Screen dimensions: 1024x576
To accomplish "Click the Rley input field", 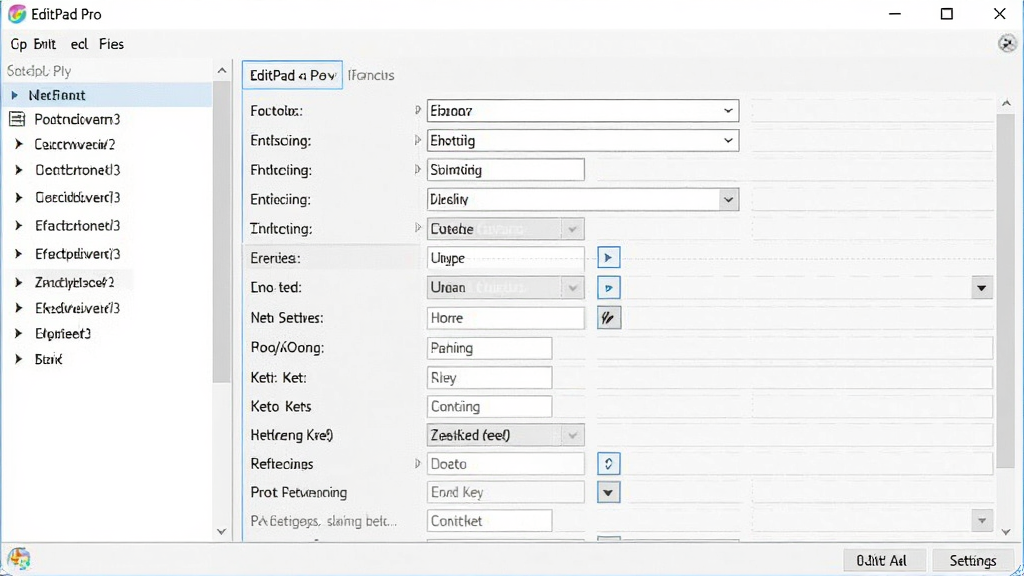I will (x=489, y=377).
